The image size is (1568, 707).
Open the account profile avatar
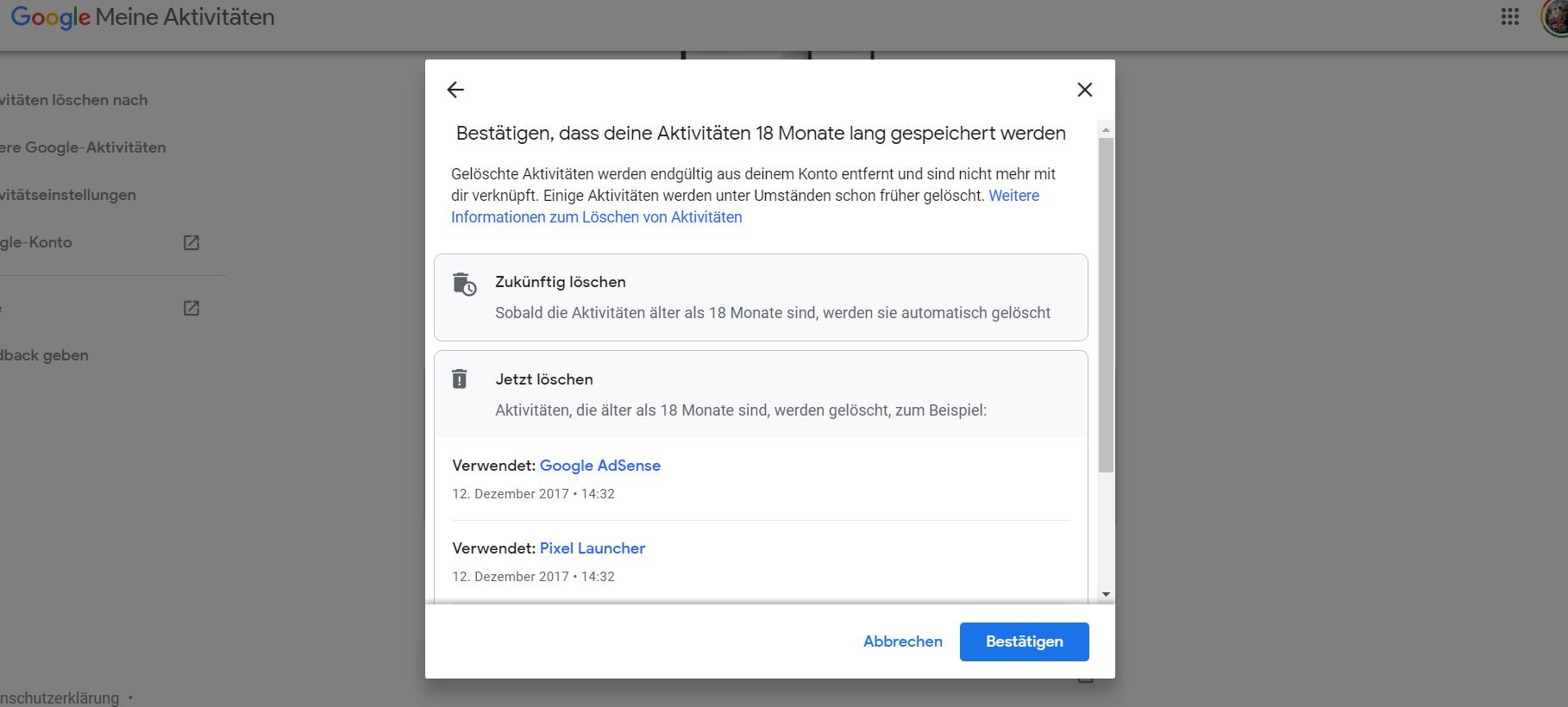point(1556,17)
